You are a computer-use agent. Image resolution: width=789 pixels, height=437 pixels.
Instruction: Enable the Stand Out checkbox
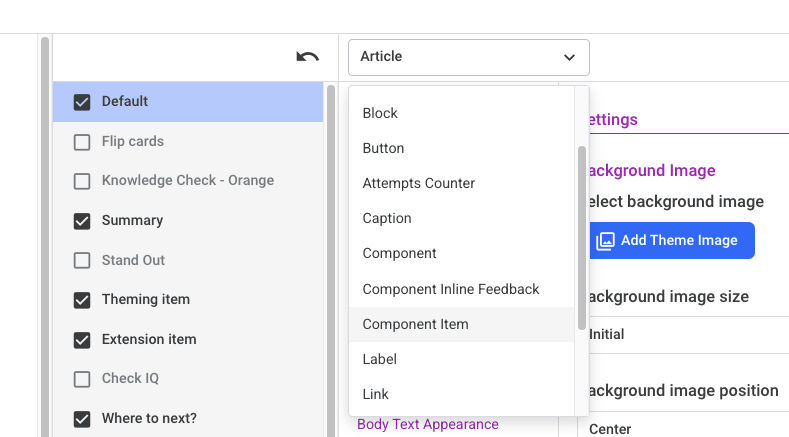point(82,260)
